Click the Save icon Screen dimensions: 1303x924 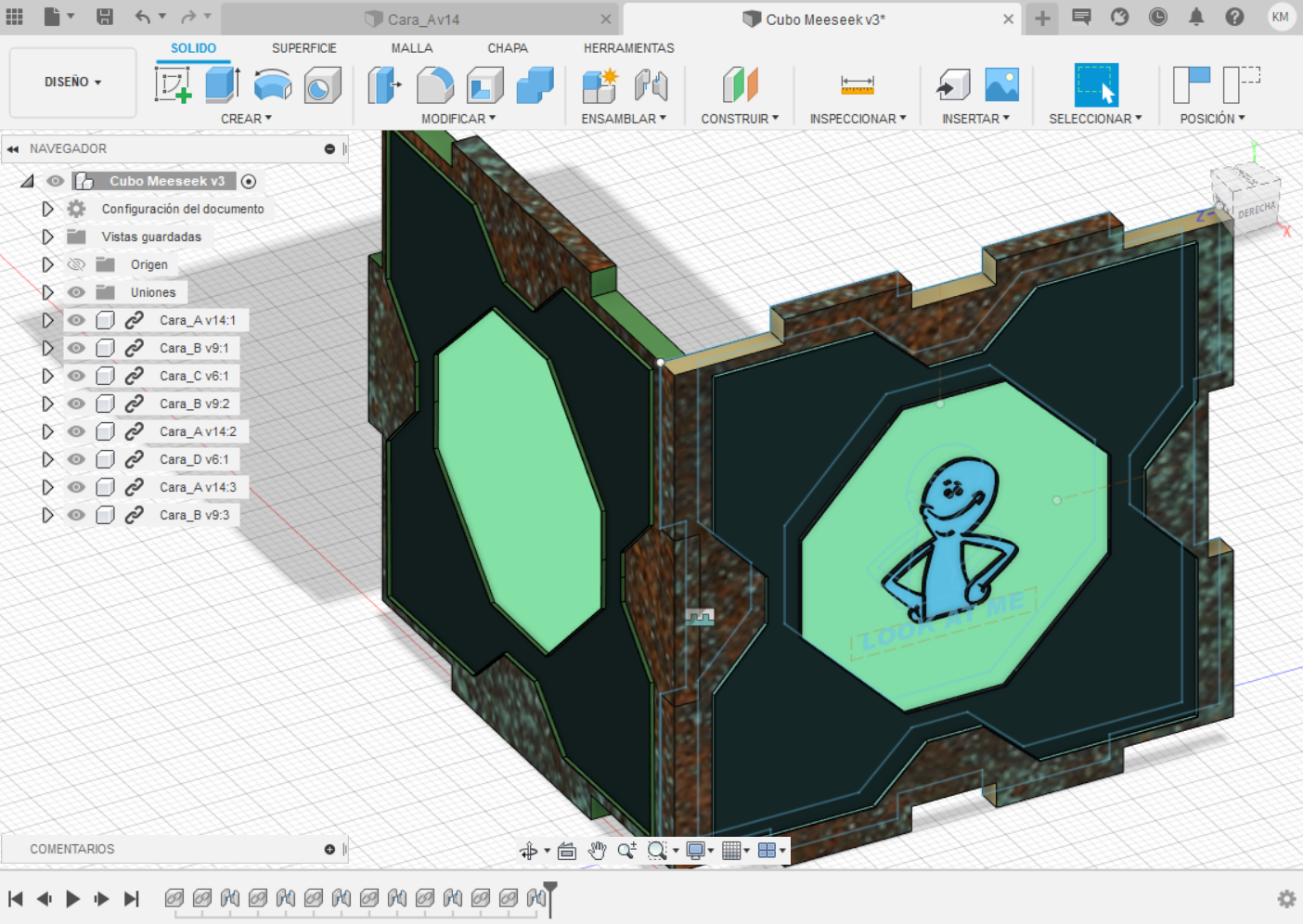105,17
